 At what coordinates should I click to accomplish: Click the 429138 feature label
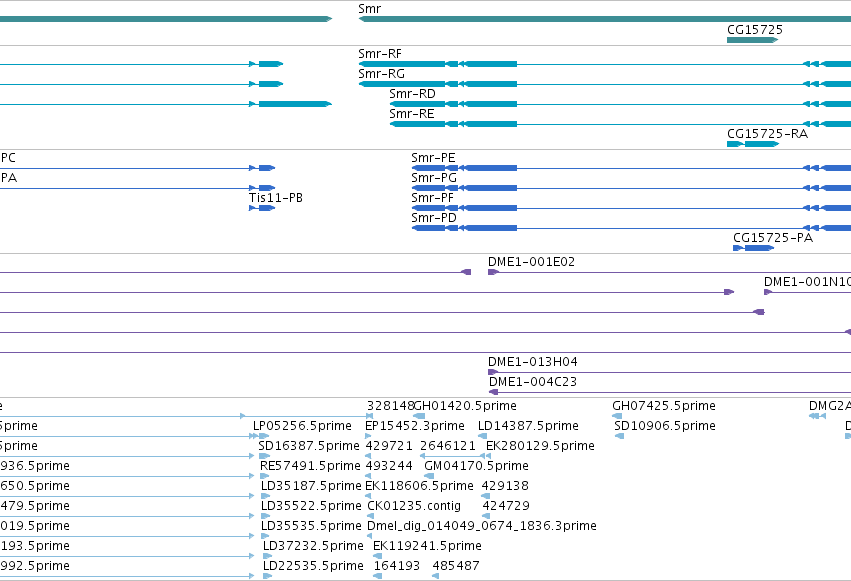505,486
